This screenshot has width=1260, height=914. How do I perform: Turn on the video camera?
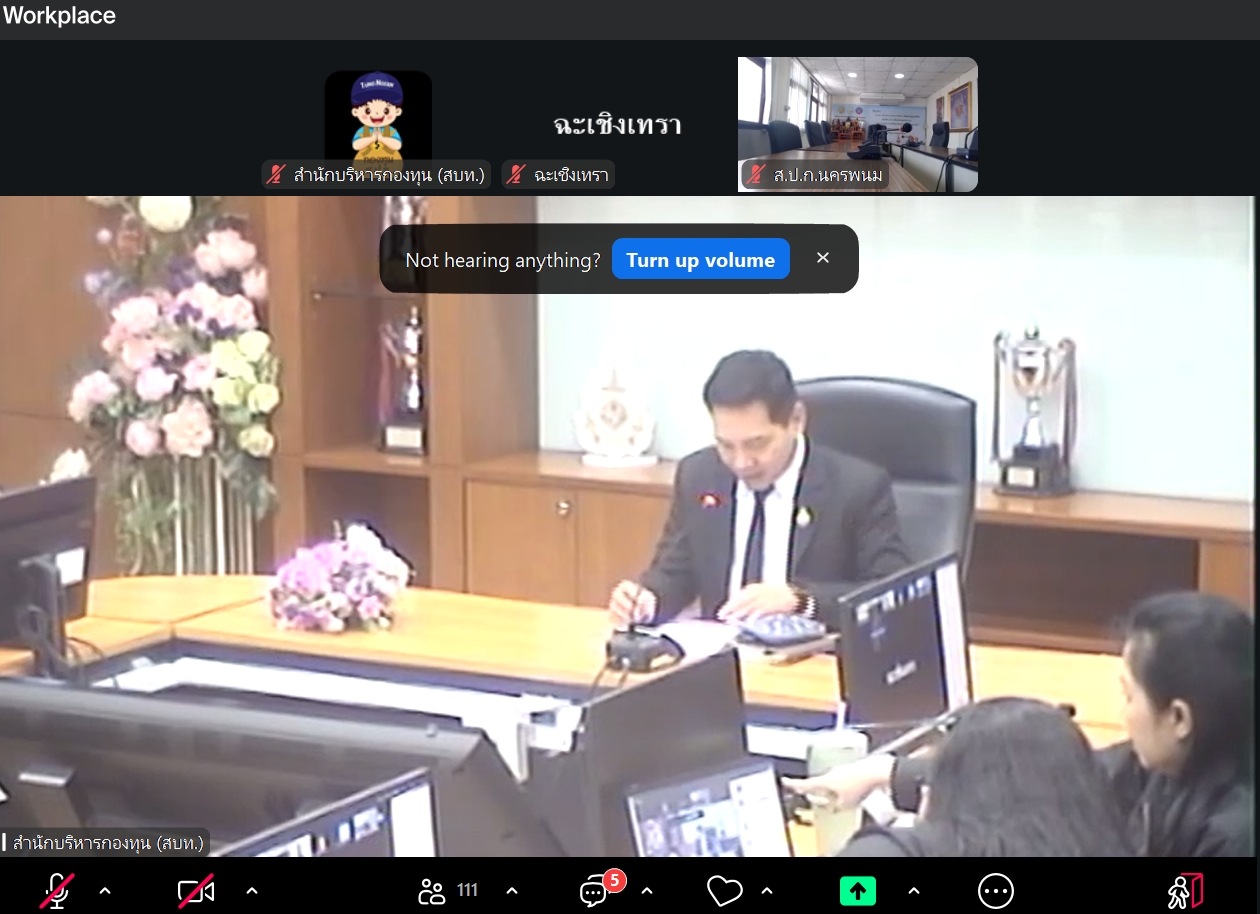click(195, 890)
